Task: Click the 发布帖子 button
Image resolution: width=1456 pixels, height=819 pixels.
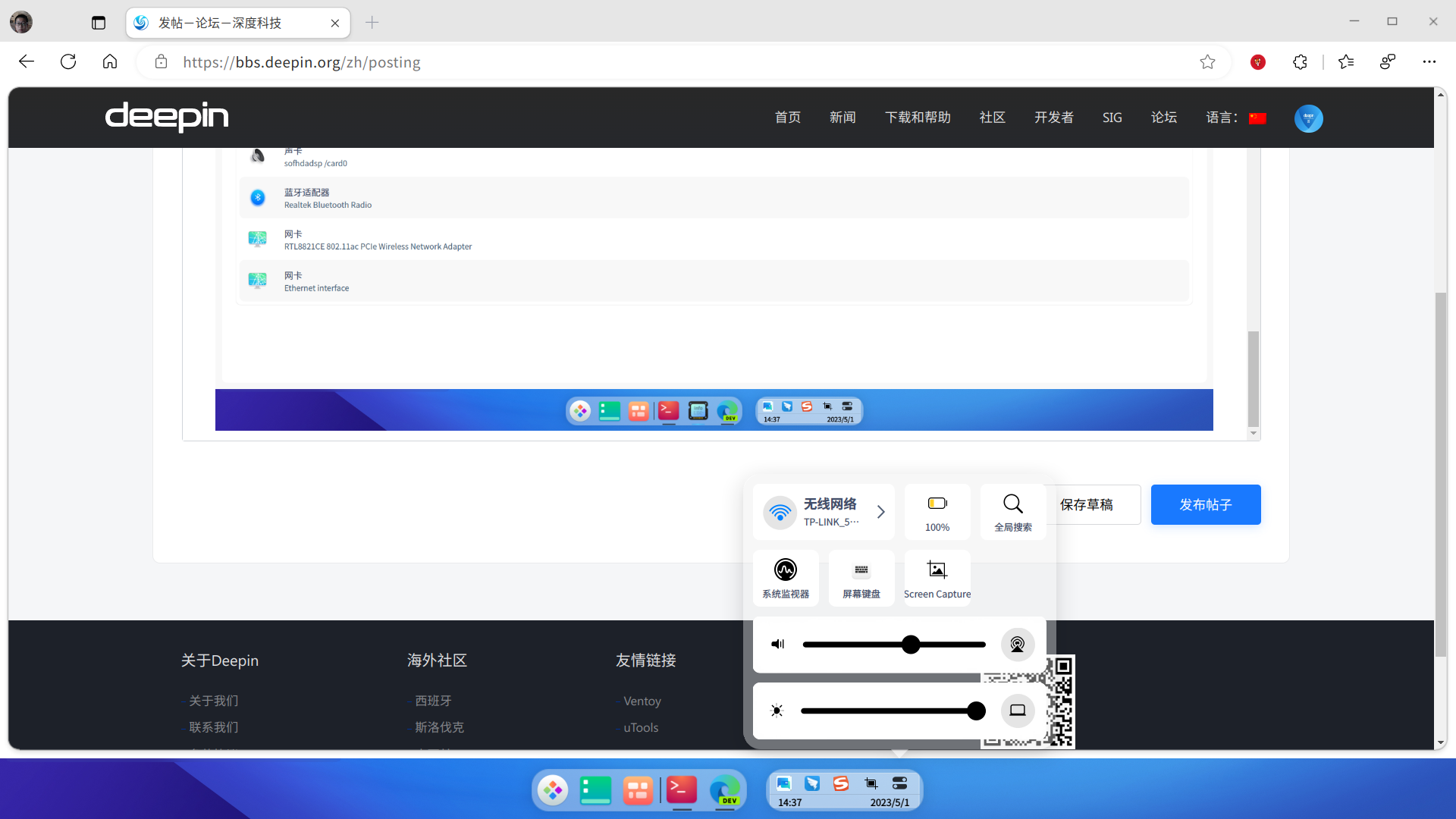Action: click(1206, 505)
